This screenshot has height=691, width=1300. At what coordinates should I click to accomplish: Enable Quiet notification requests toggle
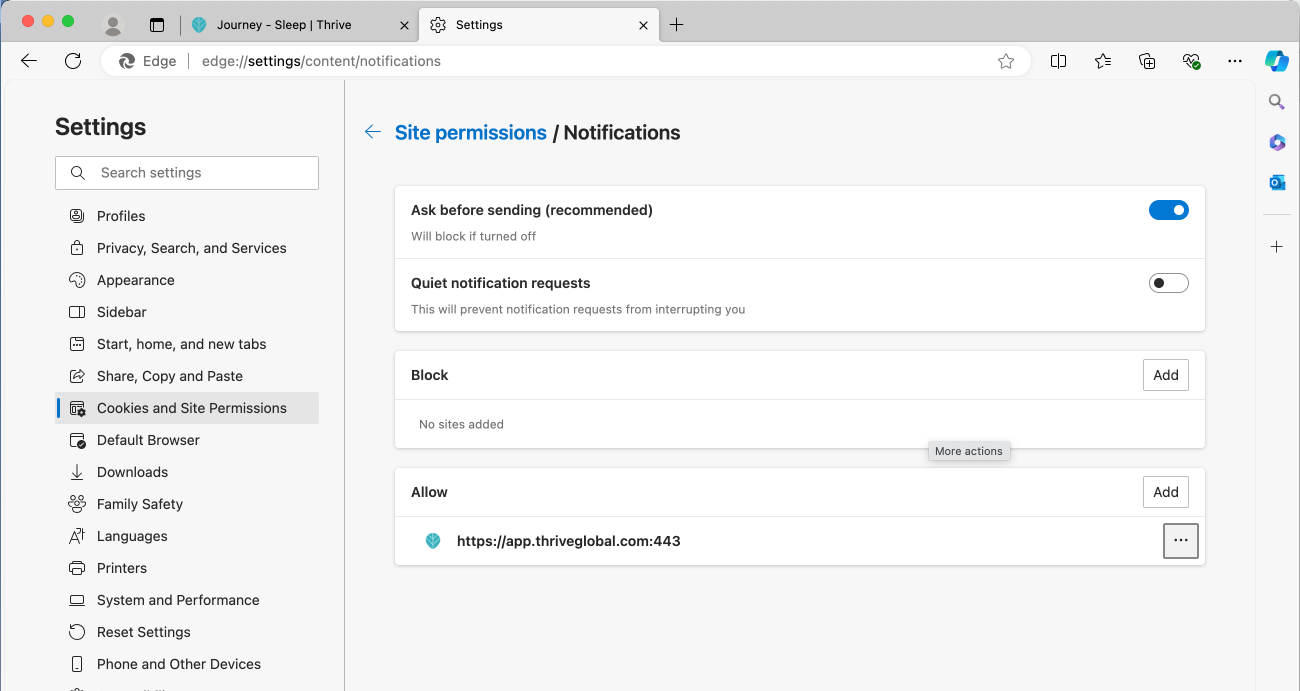tap(1169, 283)
